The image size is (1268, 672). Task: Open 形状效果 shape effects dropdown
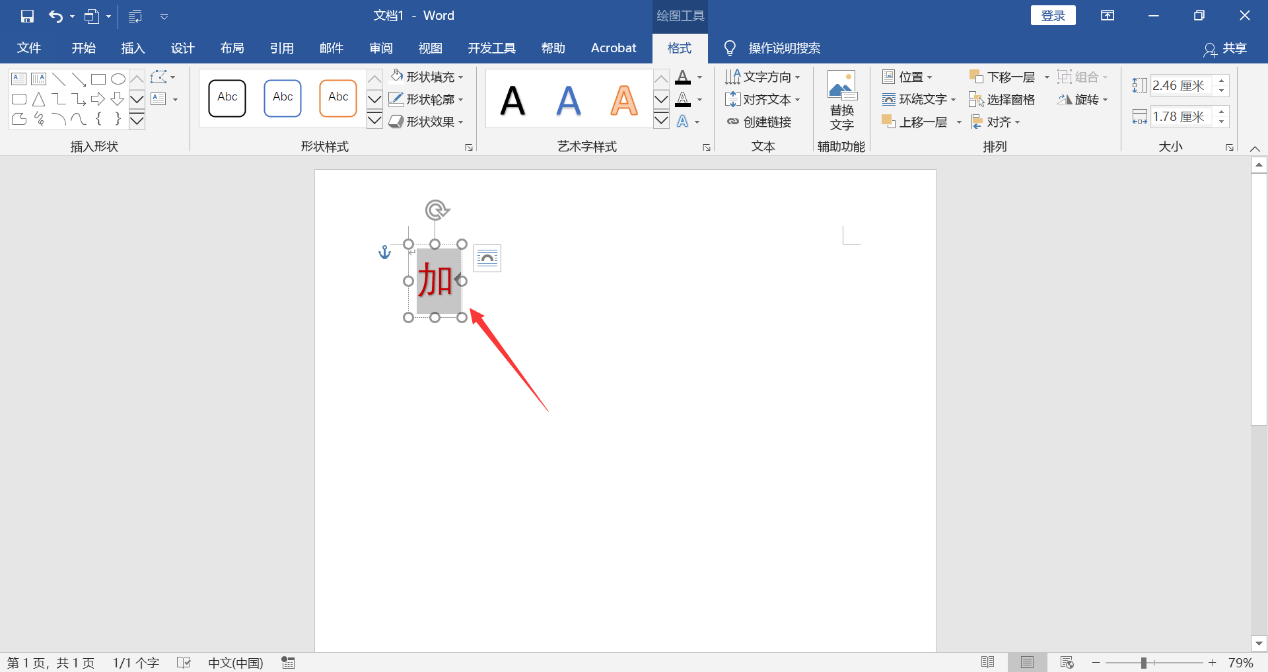(x=427, y=121)
